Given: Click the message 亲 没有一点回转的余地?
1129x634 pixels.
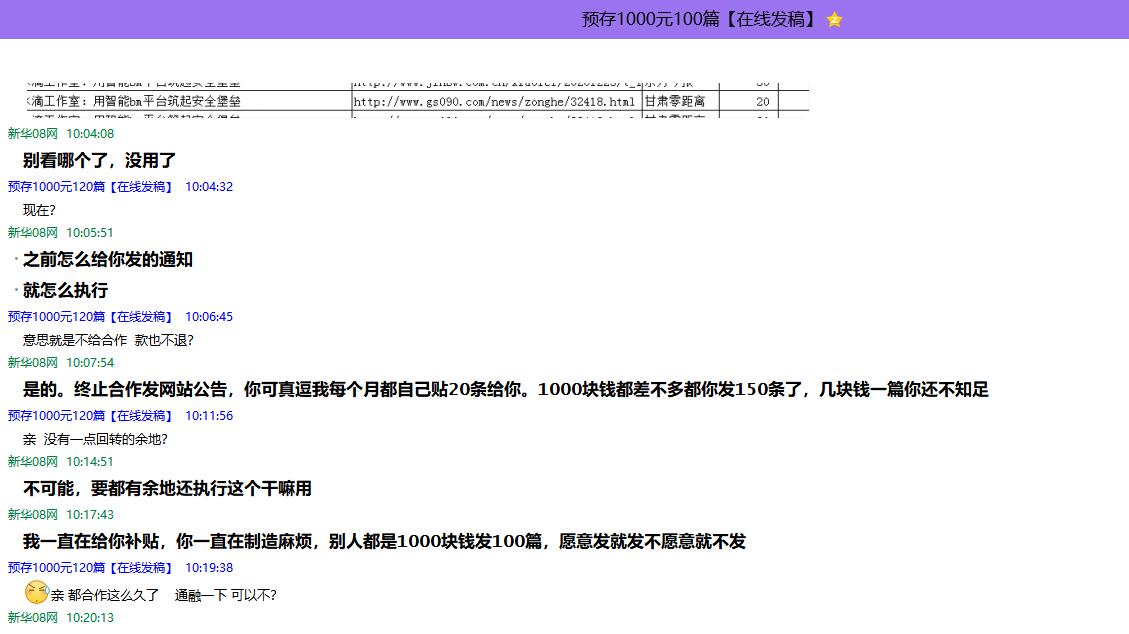Looking at the screenshot, I should 95,439.
